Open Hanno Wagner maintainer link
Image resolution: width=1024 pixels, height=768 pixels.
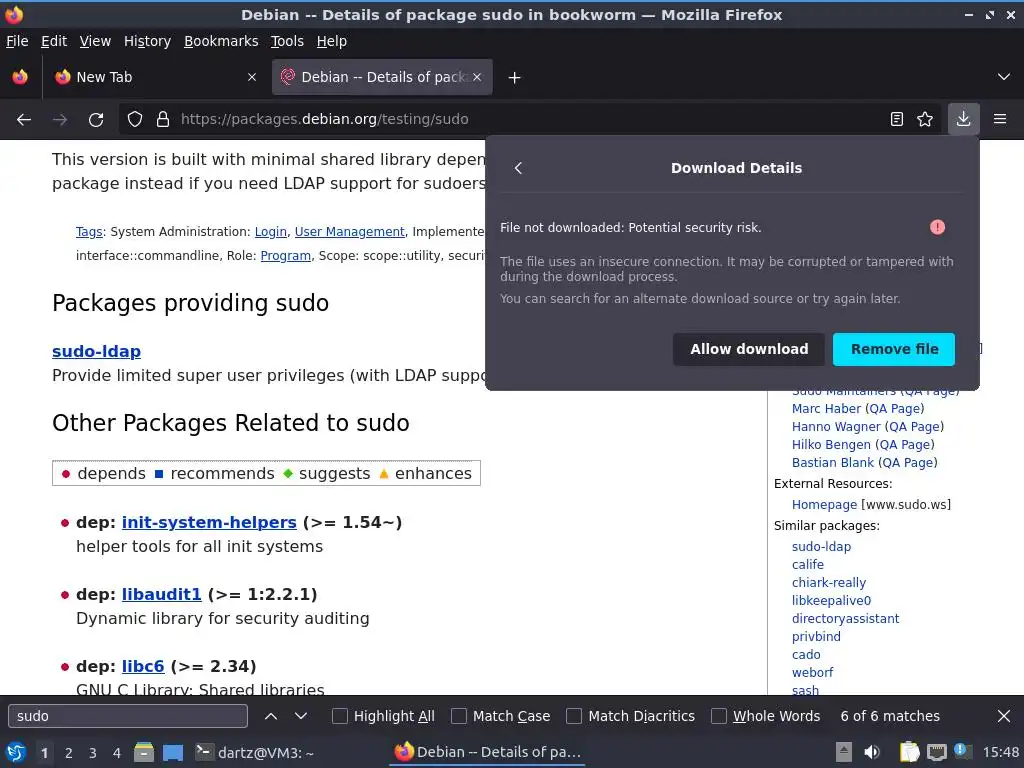coord(836,427)
